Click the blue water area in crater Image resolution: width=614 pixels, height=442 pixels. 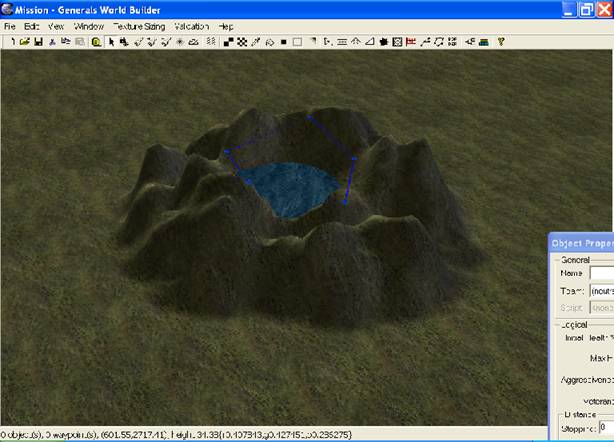point(291,188)
